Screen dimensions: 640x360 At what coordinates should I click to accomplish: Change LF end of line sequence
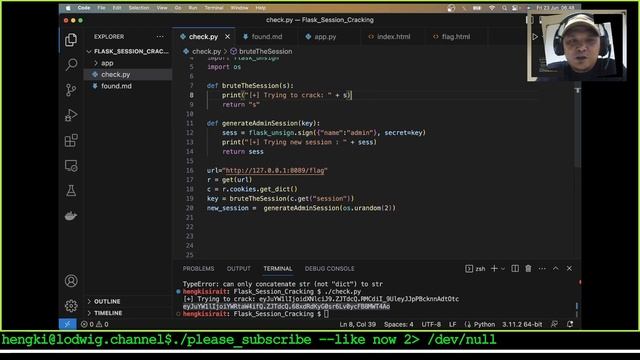(452, 324)
